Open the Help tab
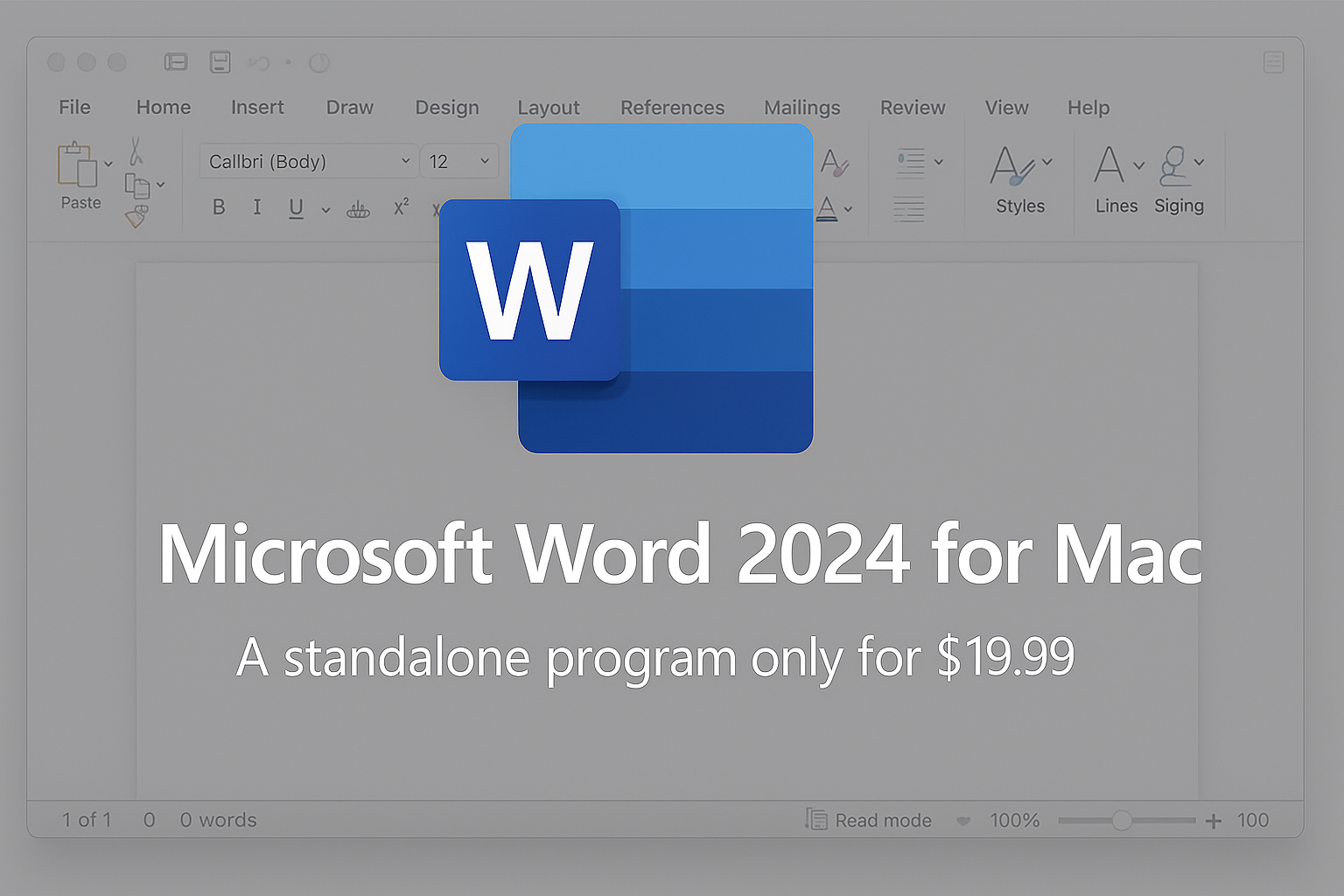This screenshot has width=1344, height=896. tap(1088, 108)
